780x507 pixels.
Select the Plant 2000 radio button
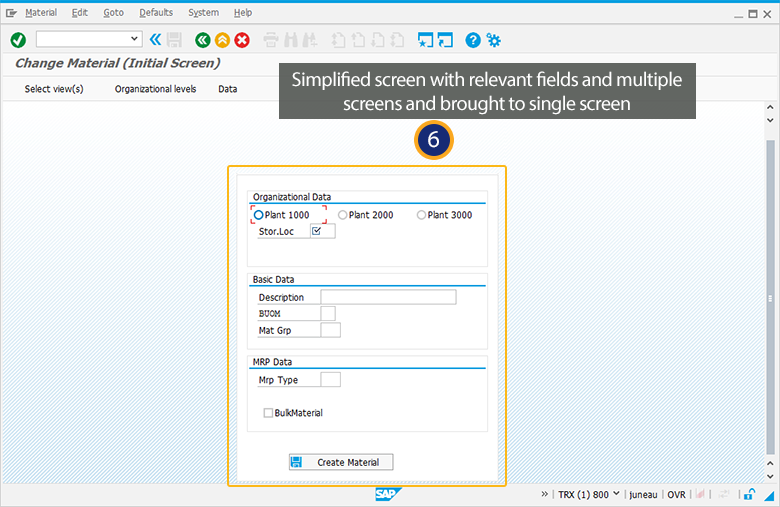point(342,215)
